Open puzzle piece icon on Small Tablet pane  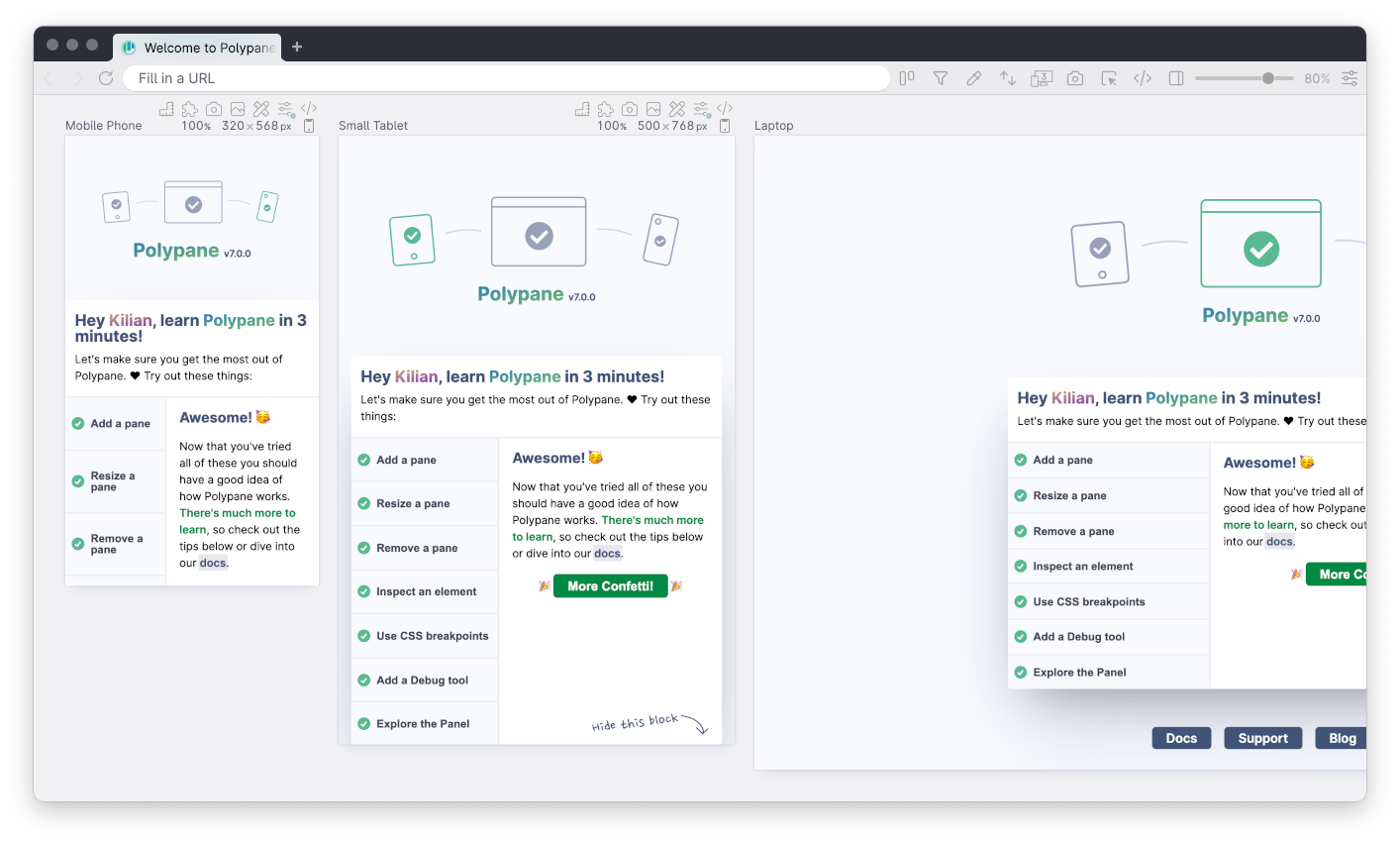[x=606, y=109]
